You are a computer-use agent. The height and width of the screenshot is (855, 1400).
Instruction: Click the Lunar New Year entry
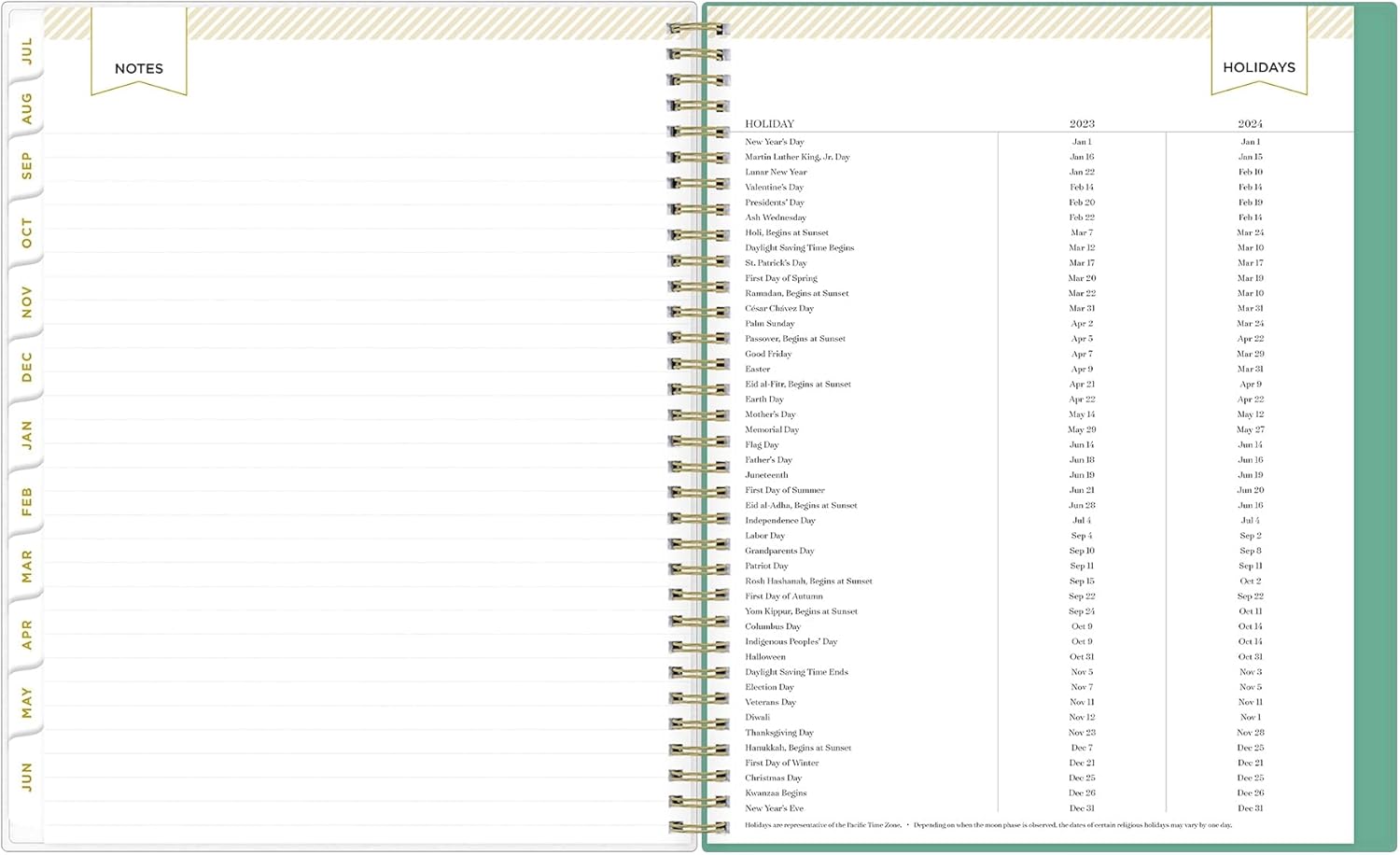coord(776,172)
